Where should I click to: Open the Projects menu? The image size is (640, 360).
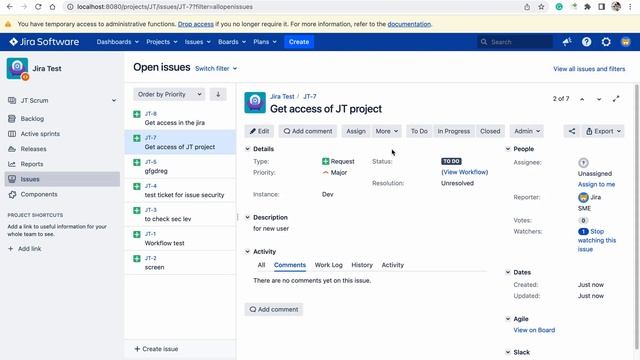tap(162, 42)
